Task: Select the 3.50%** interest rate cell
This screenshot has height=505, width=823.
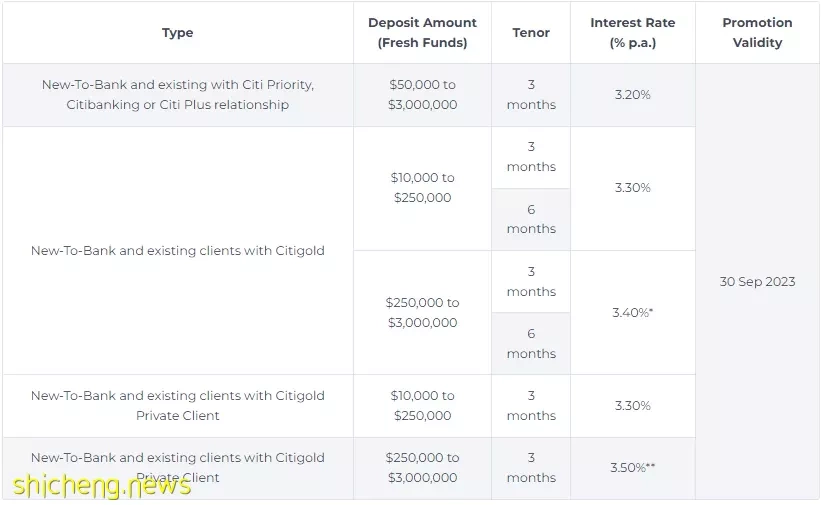Action: (x=632, y=468)
